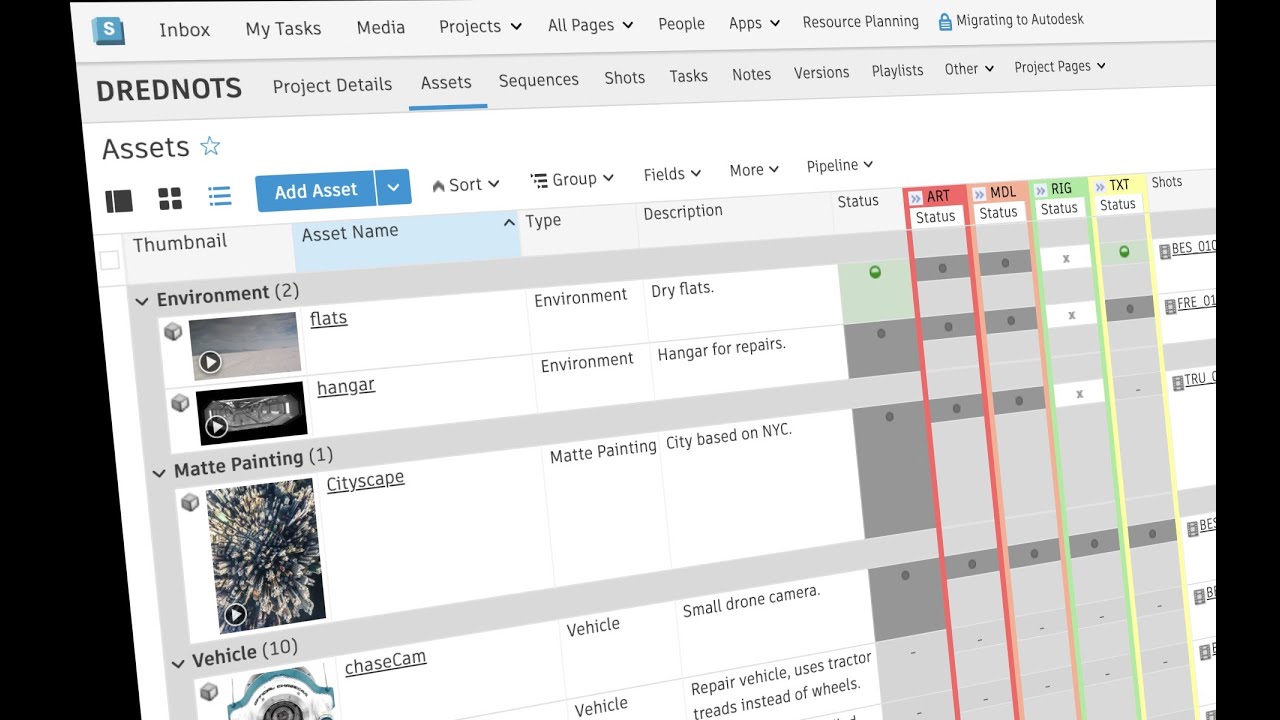Open the hangar asset link
Image resolution: width=1280 pixels, height=720 pixels.
pos(345,386)
